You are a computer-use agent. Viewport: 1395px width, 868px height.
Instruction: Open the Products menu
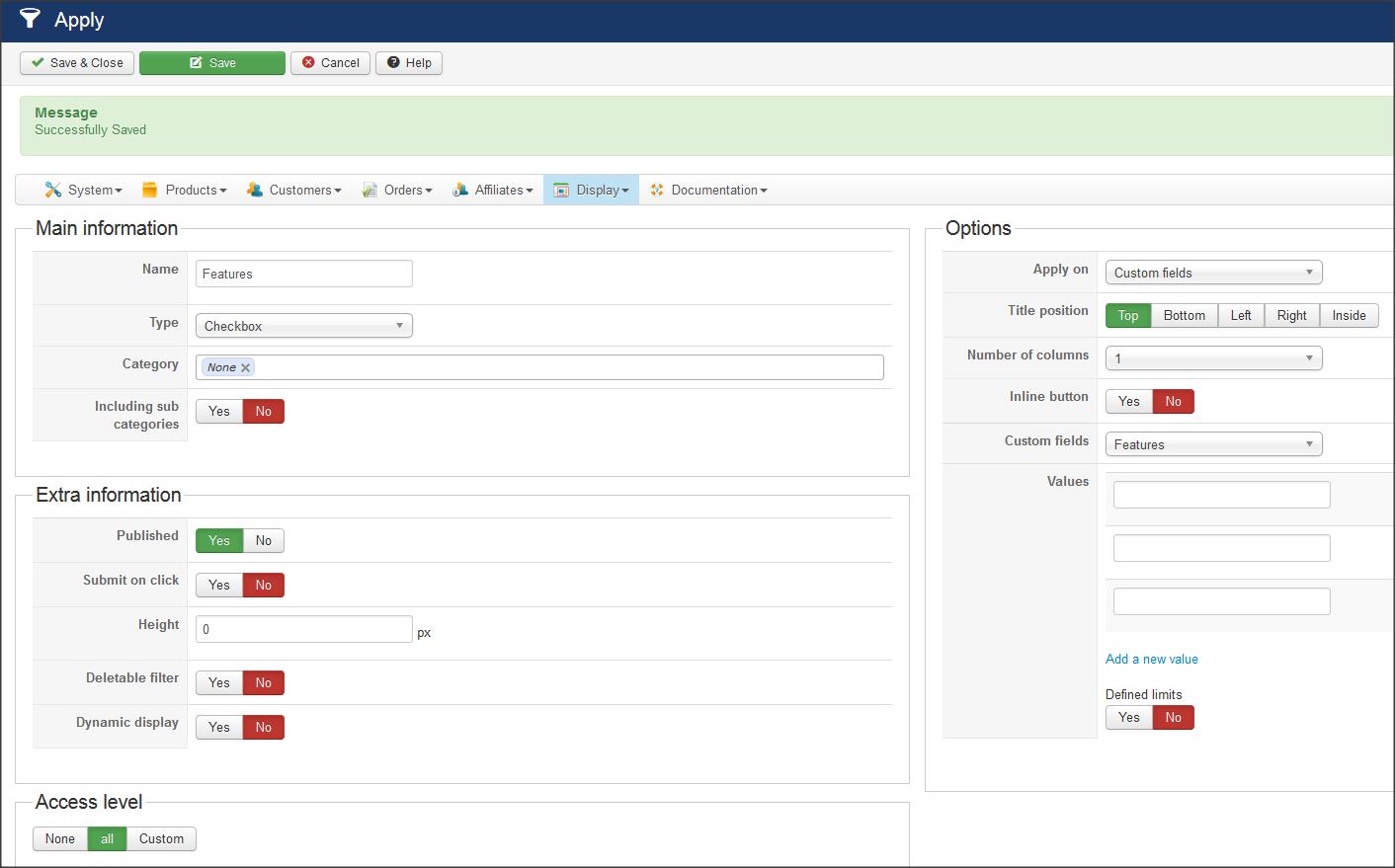185,190
